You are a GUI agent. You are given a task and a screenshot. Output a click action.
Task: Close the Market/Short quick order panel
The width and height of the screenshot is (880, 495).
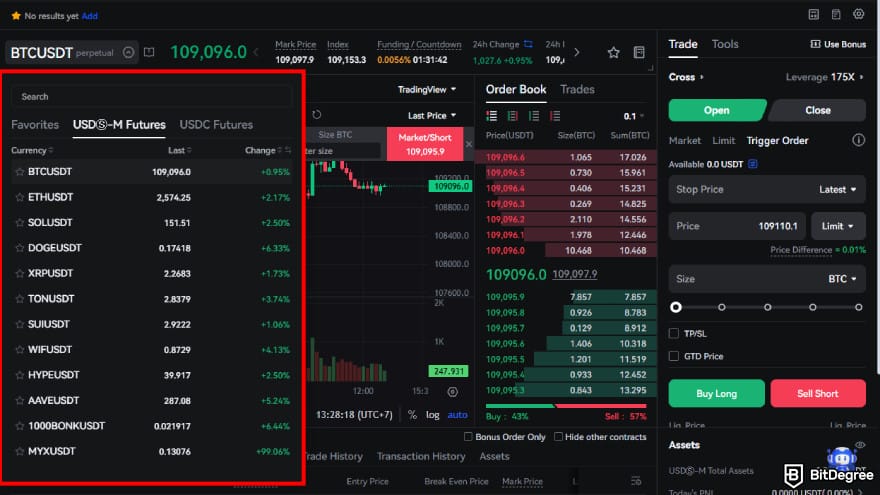[469, 144]
